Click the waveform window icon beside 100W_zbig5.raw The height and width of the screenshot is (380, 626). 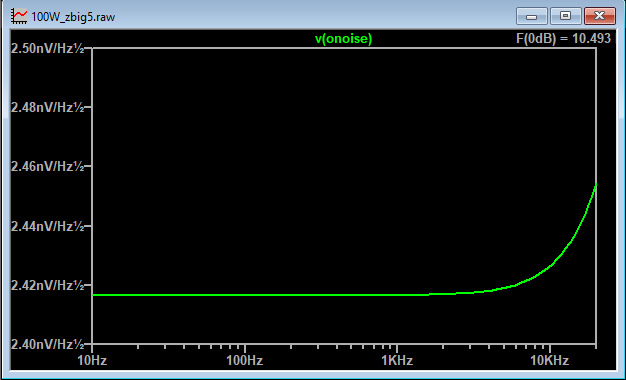[20, 16]
